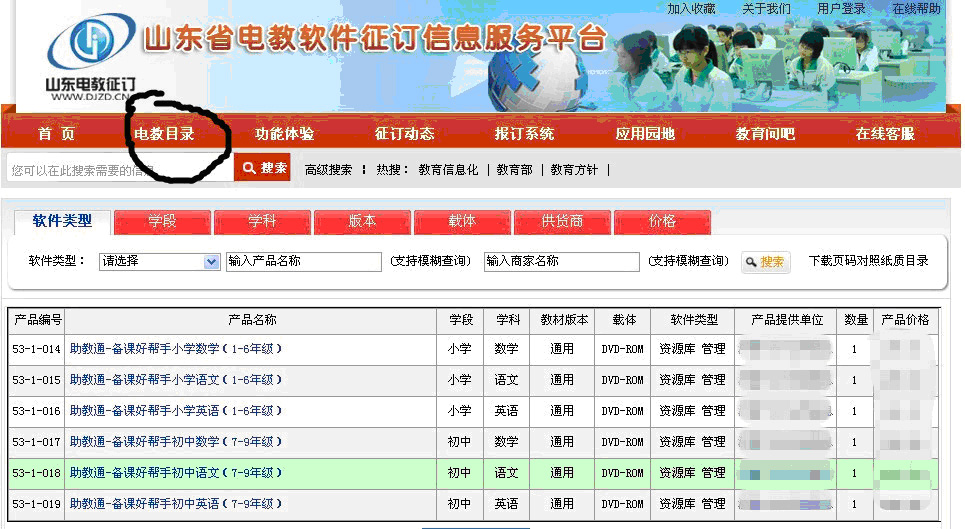Open product 助教通-备课好帮手初中英语（7-9年级）
Viewport: 965px width, 529px height.
tap(176, 504)
